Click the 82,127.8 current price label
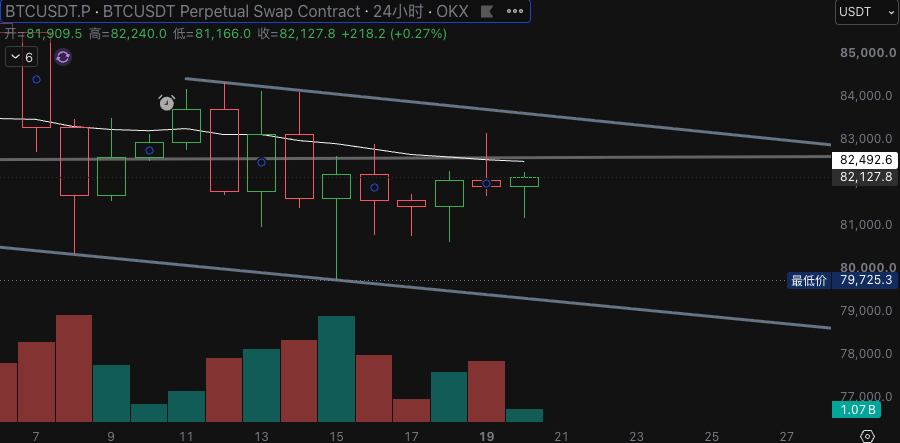This screenshot has width=900, height=443. (866, 177)
